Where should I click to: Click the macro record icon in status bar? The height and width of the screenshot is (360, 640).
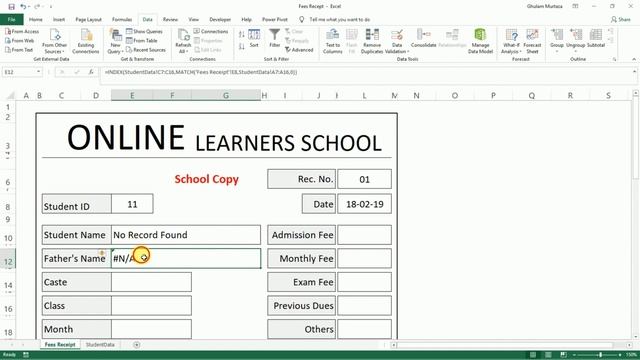coord(26,355)
